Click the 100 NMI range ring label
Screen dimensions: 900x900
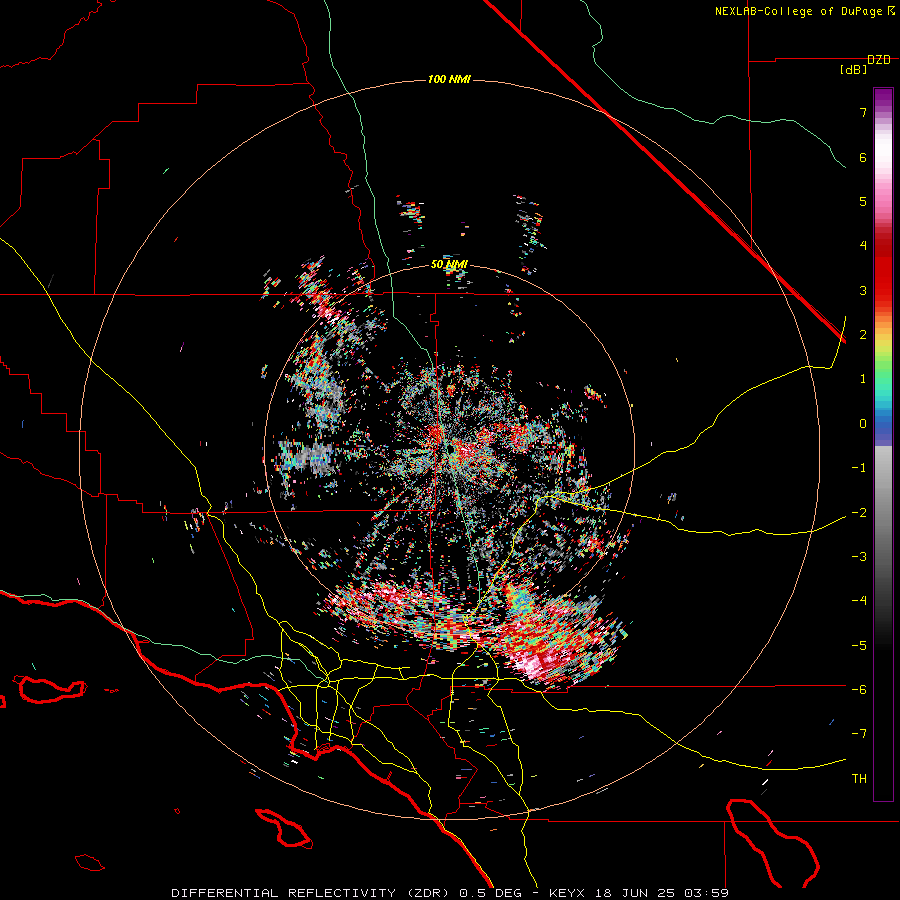[x=449, y=79]
